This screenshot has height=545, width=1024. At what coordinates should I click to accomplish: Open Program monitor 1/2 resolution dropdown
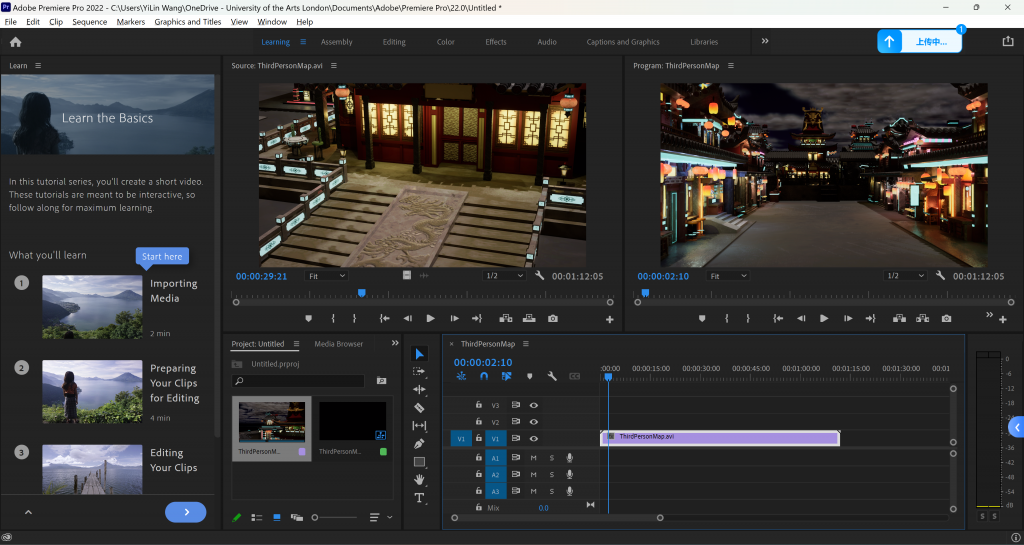pos(905,276)
